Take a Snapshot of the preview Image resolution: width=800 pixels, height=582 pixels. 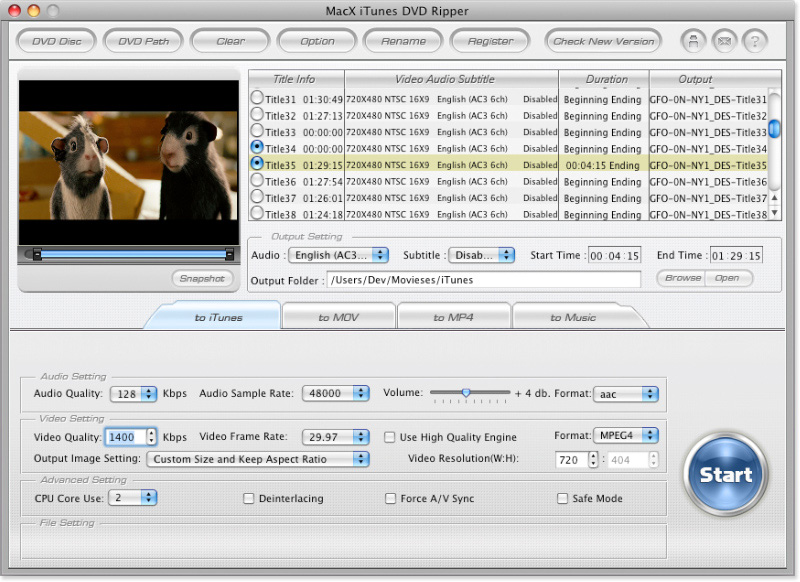tap(202, 279)
